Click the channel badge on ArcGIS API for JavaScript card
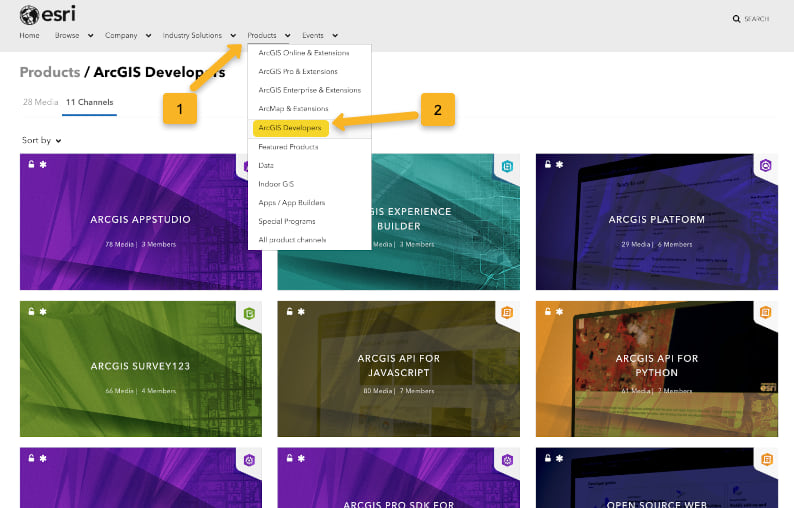This screenshot has width=794, height=508. tap(507, 312)
